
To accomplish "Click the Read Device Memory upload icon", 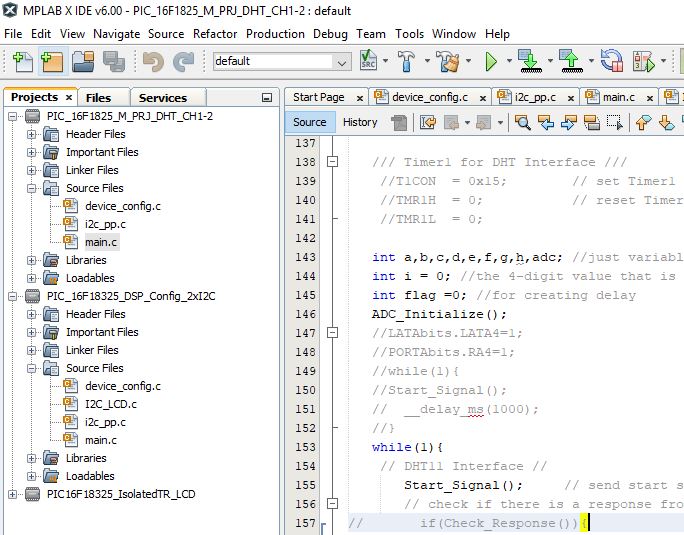I will tap(571, 61).
